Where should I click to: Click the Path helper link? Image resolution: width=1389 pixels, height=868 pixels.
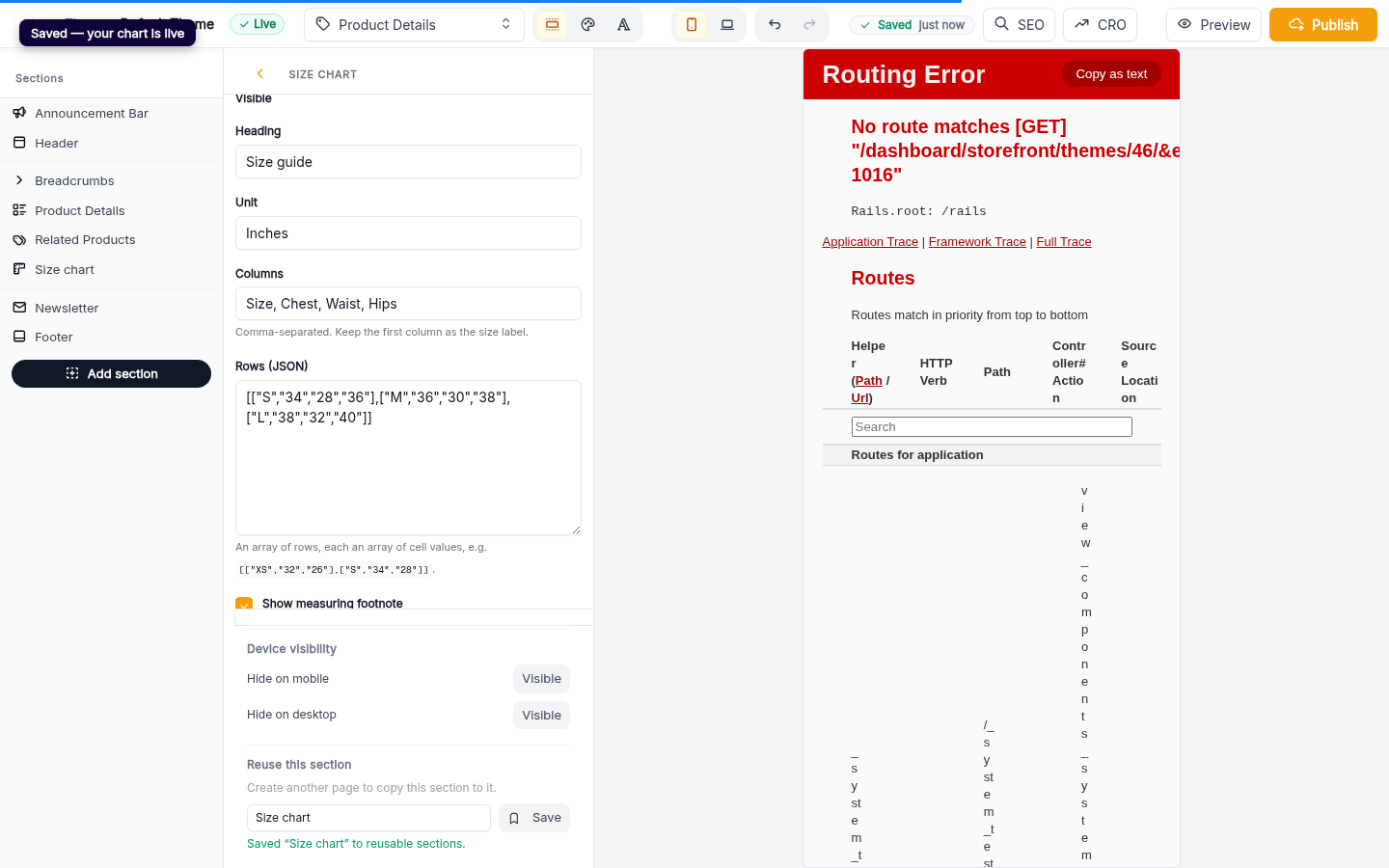click(869, 381)
